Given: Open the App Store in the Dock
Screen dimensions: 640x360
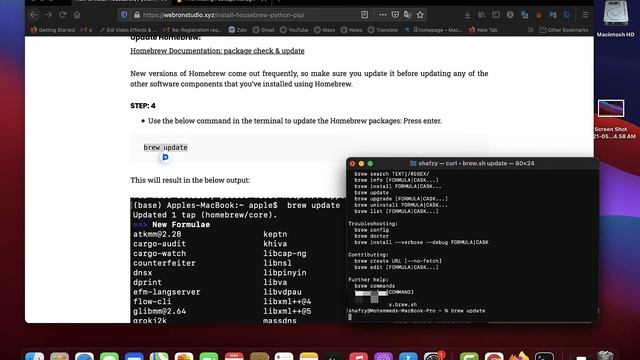Looking at the screenshot, I should 408,356.
